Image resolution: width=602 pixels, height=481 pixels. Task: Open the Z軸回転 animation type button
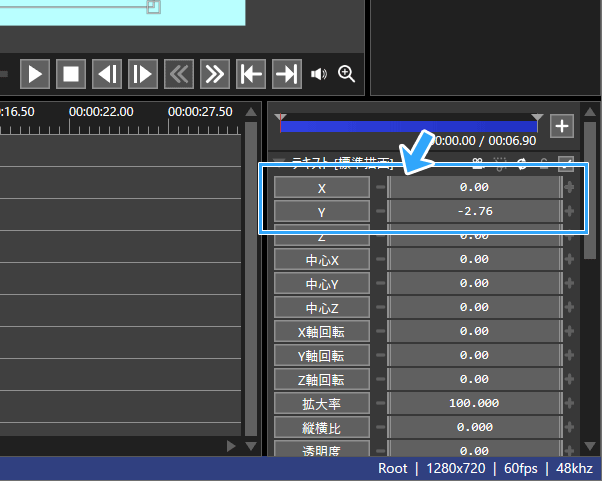(x=322, y=379)
